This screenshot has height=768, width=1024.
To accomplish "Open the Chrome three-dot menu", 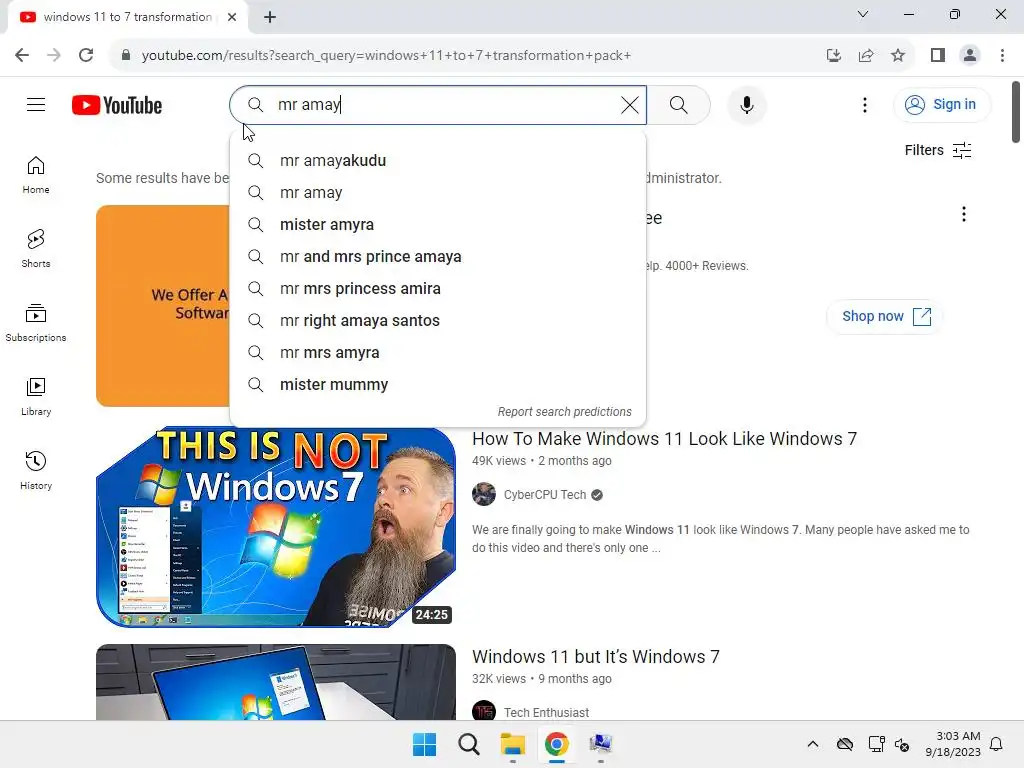I will click(x=1002, y=56).
